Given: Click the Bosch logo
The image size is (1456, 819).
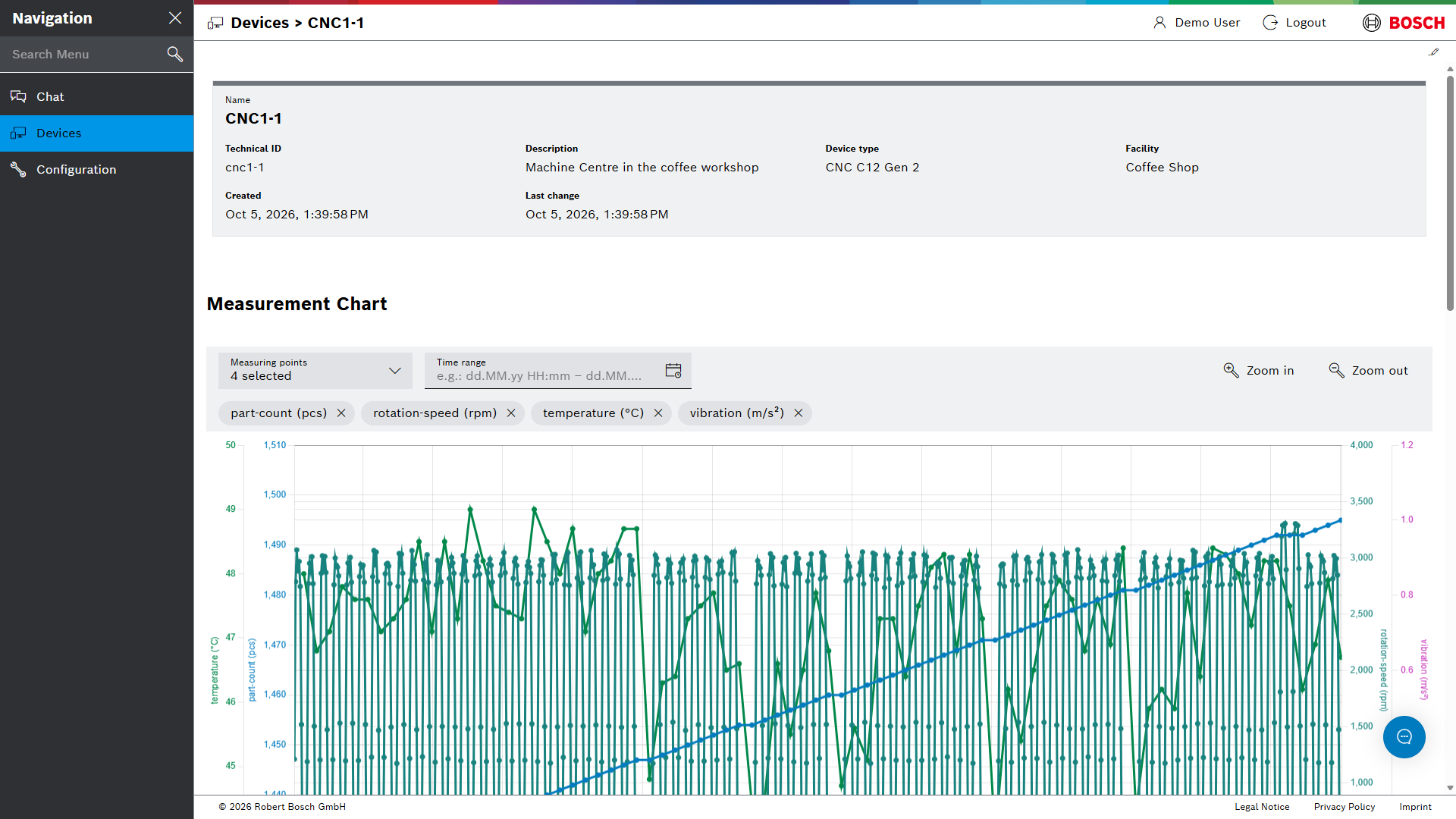Looking at the screenshot, I should tap(1404, 23).
